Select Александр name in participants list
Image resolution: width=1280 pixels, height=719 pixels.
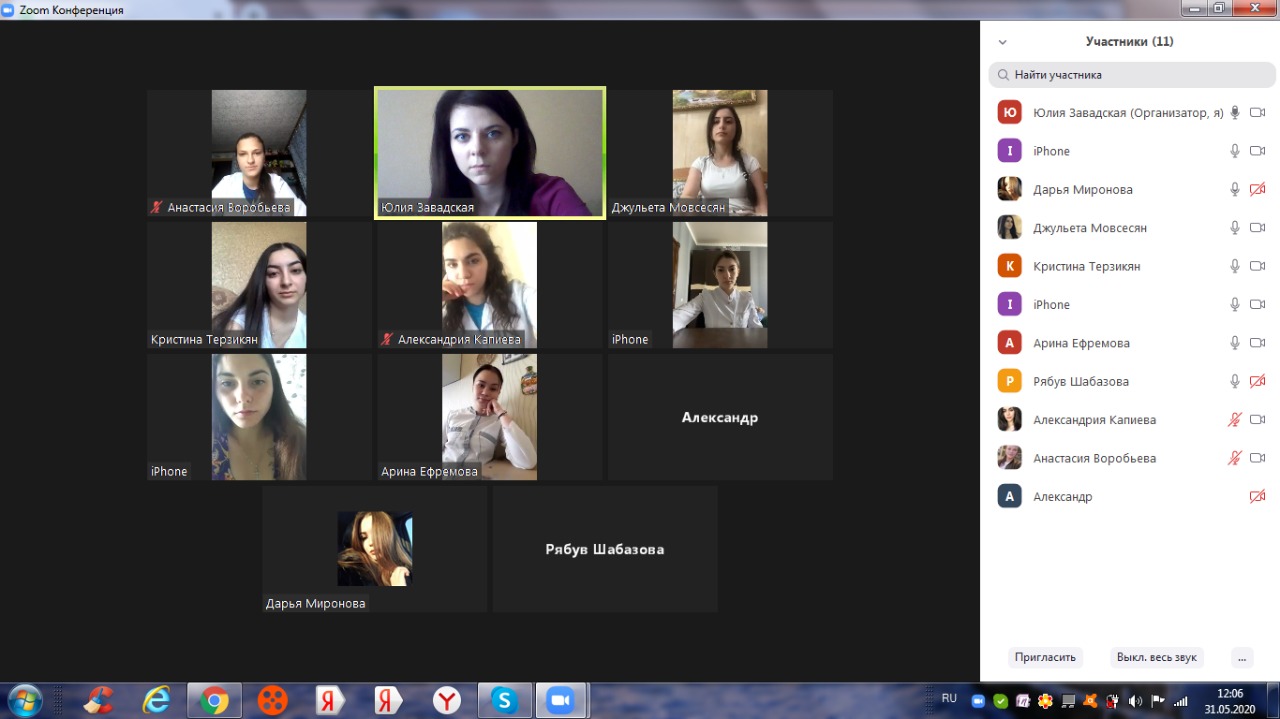click(x=1062, y=496)
